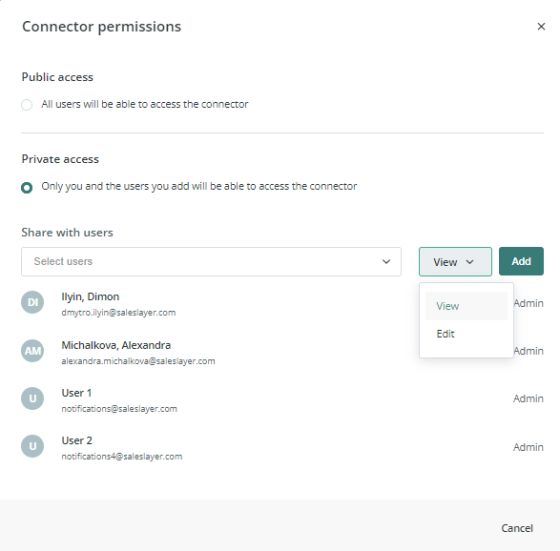
Task: Click User 2's avatar icon
Action: (x=32, y=446)
